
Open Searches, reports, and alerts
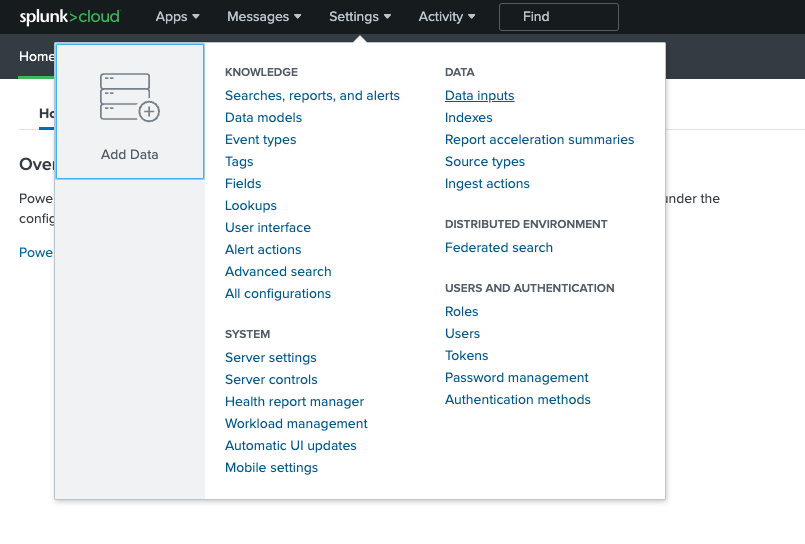tap(312, 96)
